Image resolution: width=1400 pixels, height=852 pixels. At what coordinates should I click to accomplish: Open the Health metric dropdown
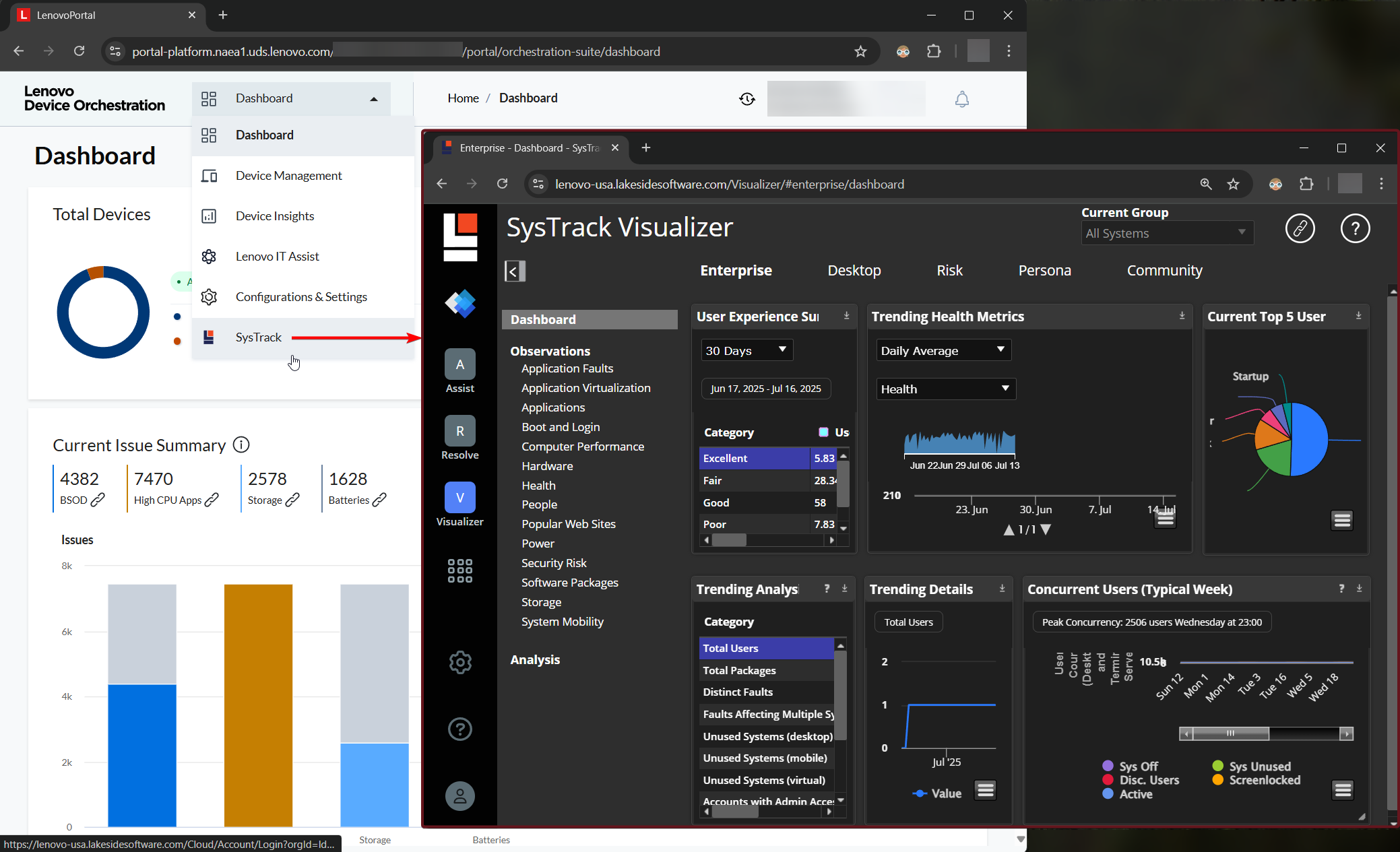(946, 389)
